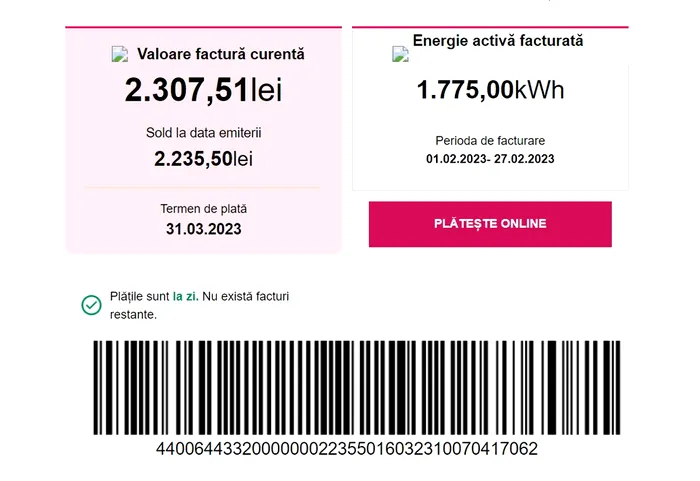Viewport: 700px width, 481px height.
Task: Click the green checkmark circle icon
Action: click(92, 305)
